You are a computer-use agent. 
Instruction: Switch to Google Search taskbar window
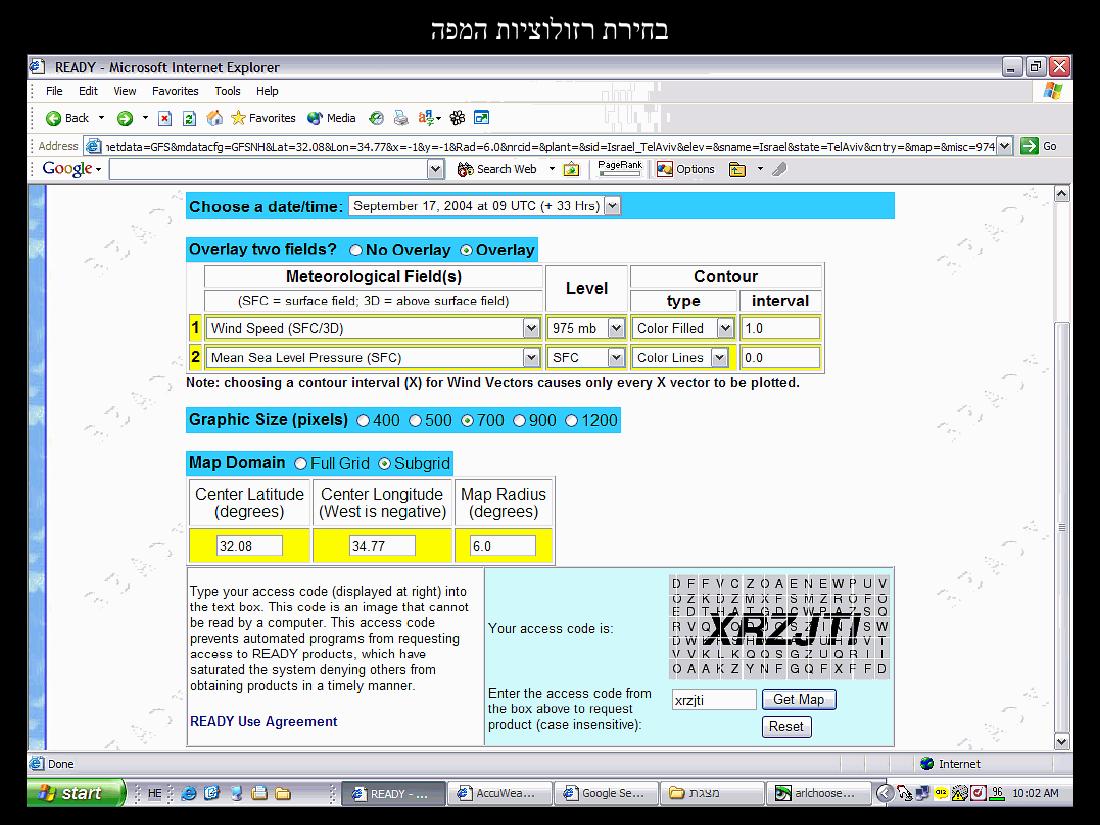(x=605, y=793)
